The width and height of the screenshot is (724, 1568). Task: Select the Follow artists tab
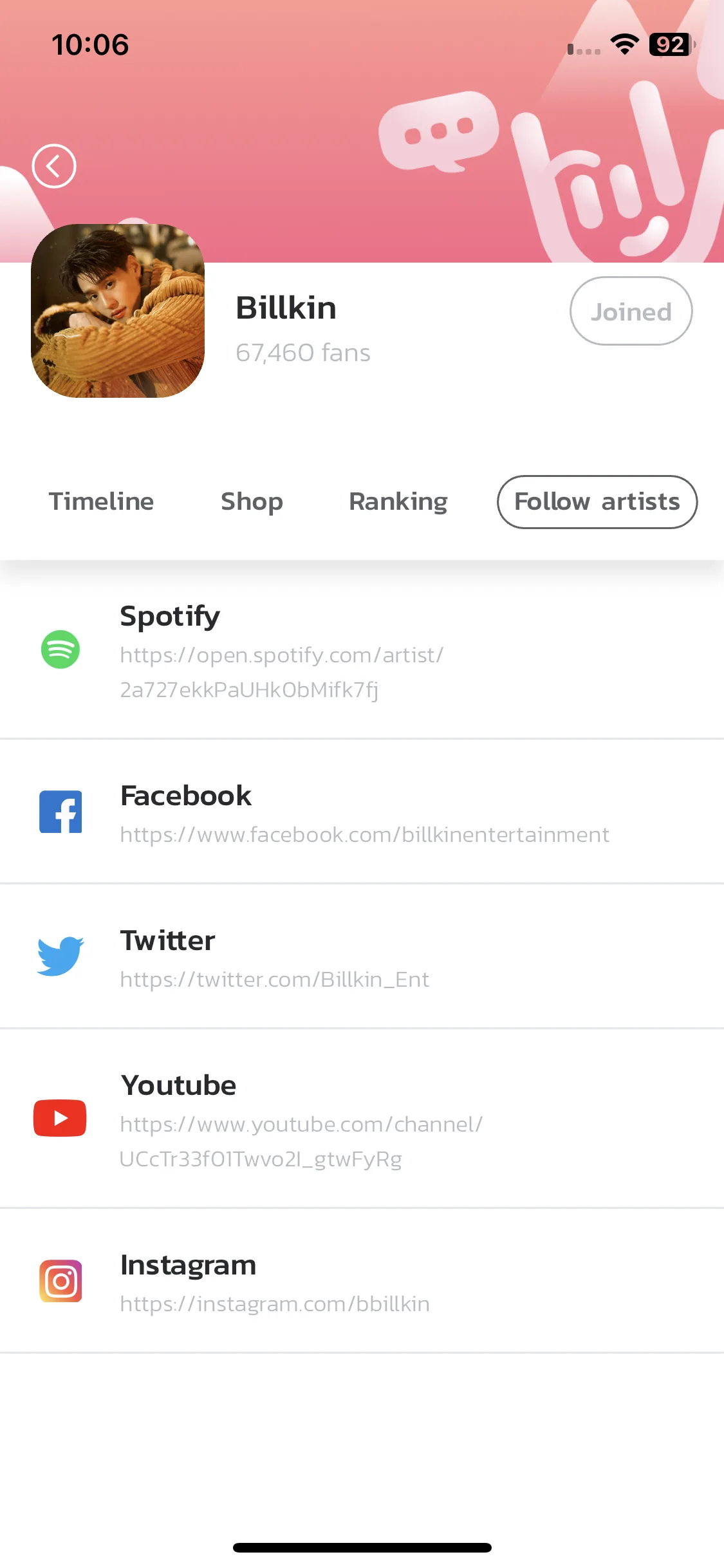(x=597, y=502)
